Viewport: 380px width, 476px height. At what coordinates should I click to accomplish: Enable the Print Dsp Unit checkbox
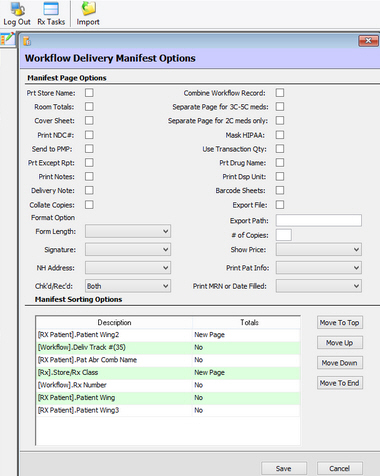click(x=280, y=176)
